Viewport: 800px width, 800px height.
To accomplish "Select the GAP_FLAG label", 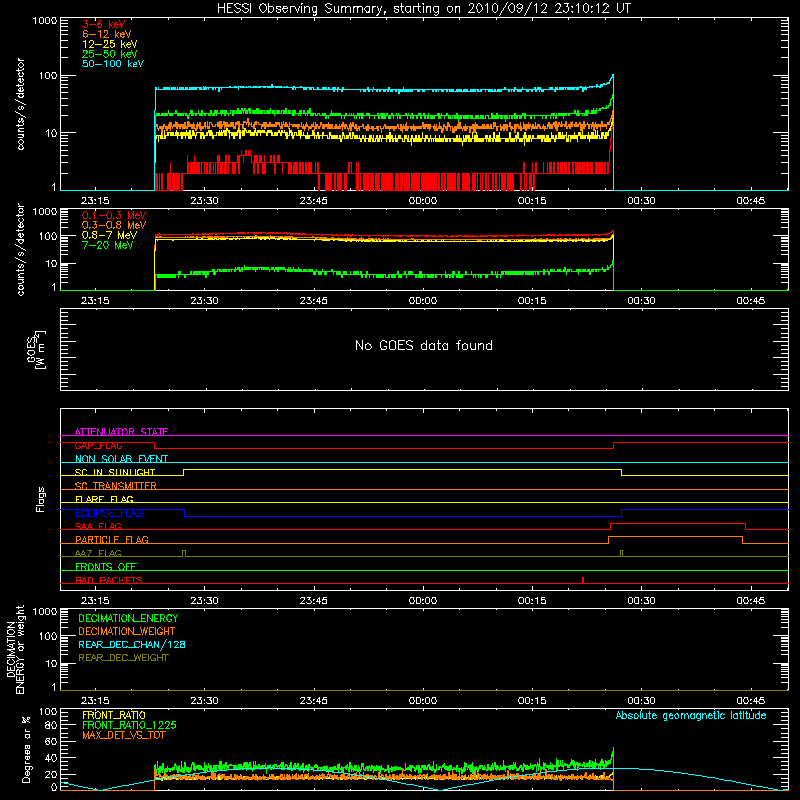I will (98, 445).
